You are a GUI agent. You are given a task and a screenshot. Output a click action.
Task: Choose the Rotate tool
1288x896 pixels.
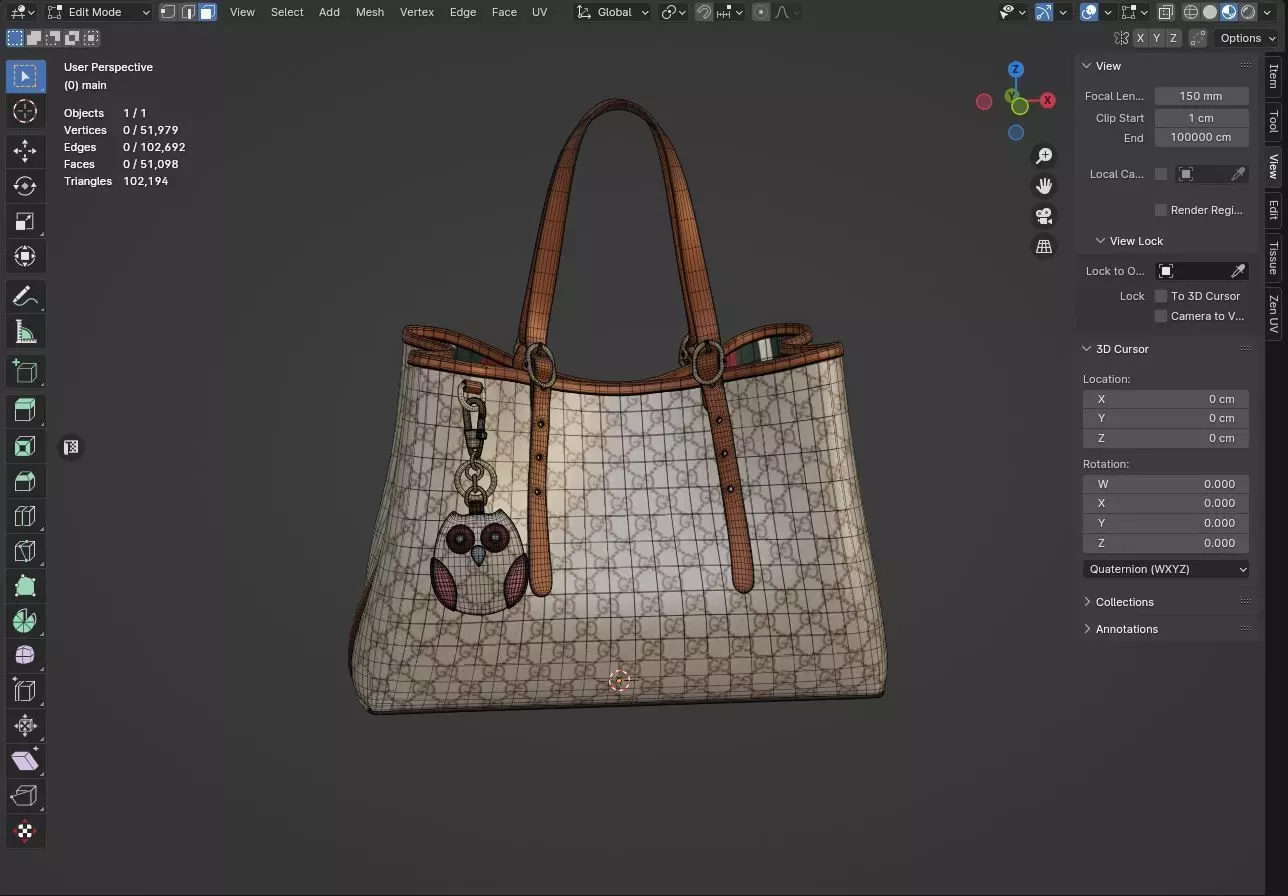(25, 186)
